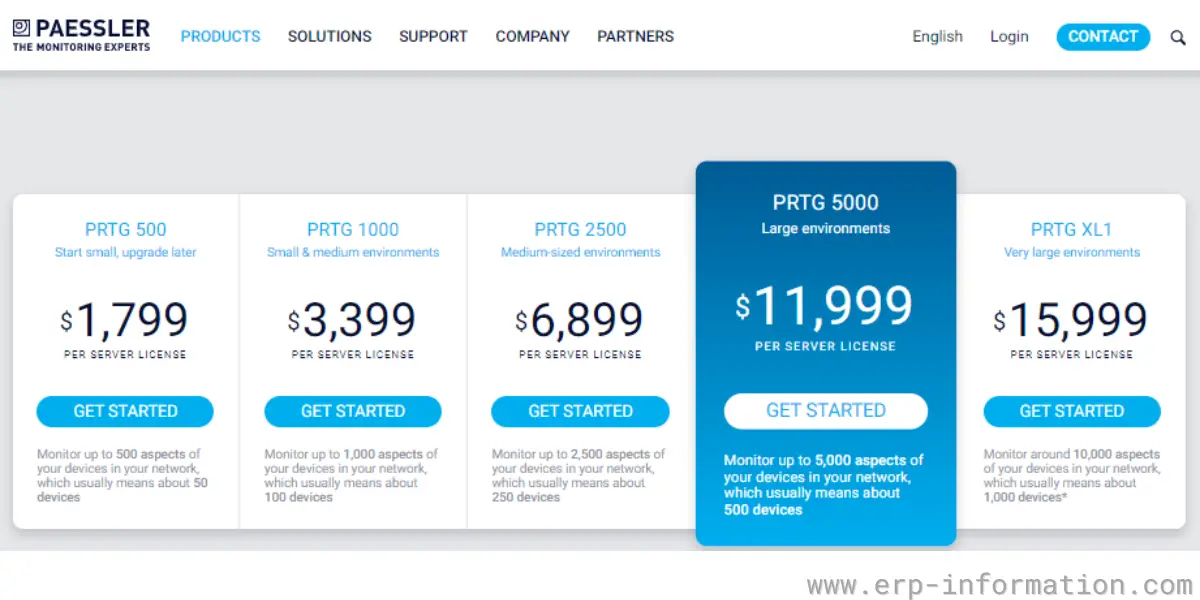Open the SOLUTIONS menu
This screenshot has width=1200, height=600.
click(x=329, y=36)
